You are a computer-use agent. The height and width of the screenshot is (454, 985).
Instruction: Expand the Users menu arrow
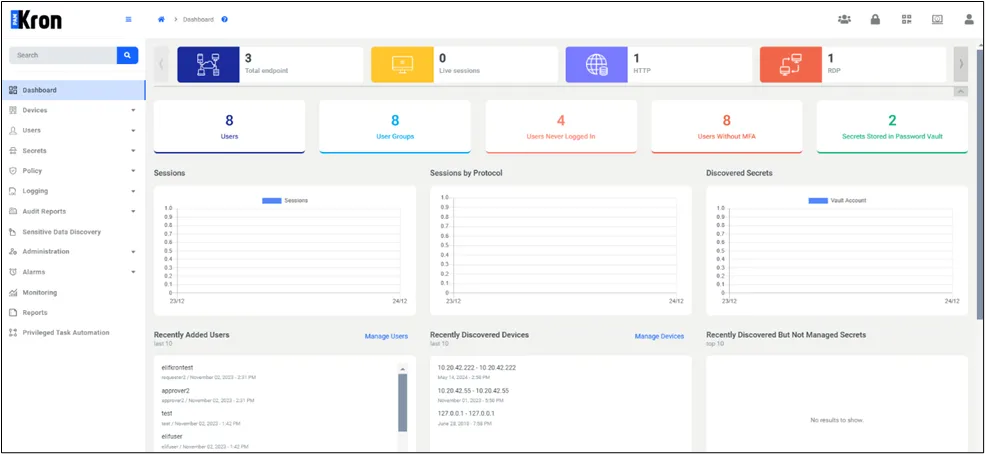point(133,131)
